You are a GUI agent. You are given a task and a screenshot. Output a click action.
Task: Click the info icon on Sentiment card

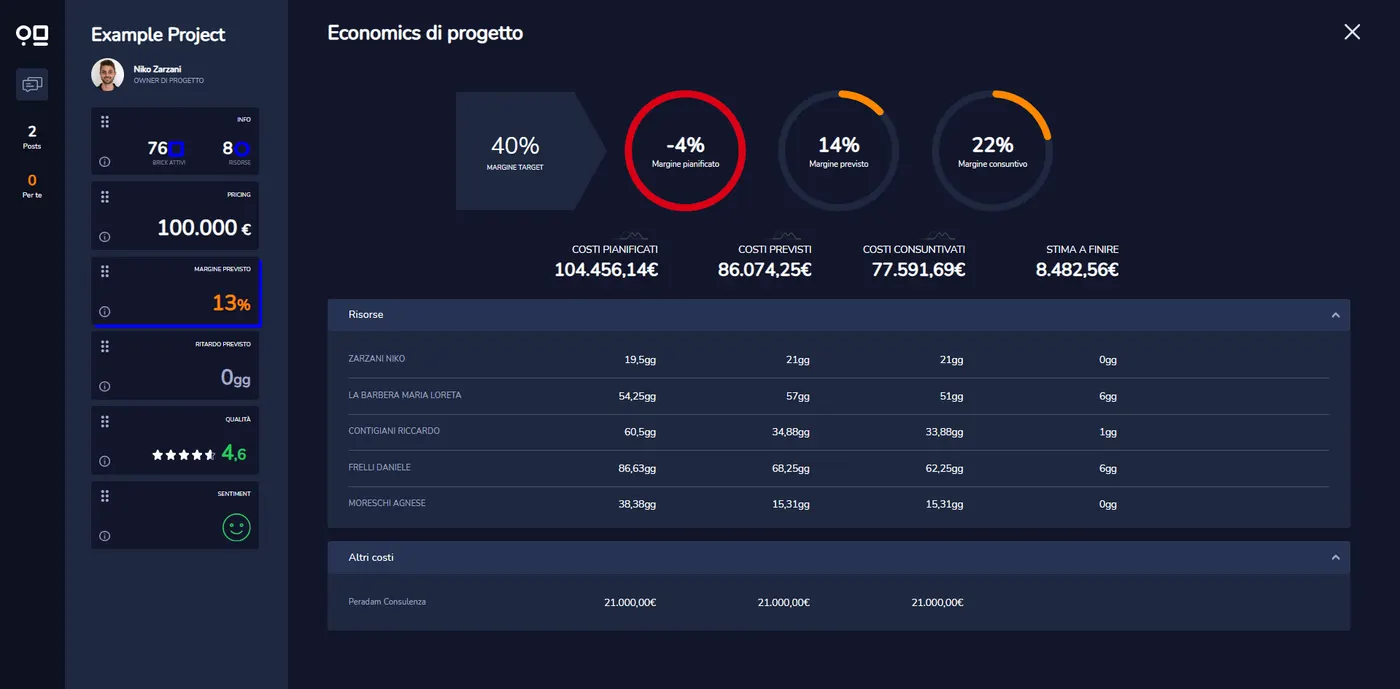(105, 536)
